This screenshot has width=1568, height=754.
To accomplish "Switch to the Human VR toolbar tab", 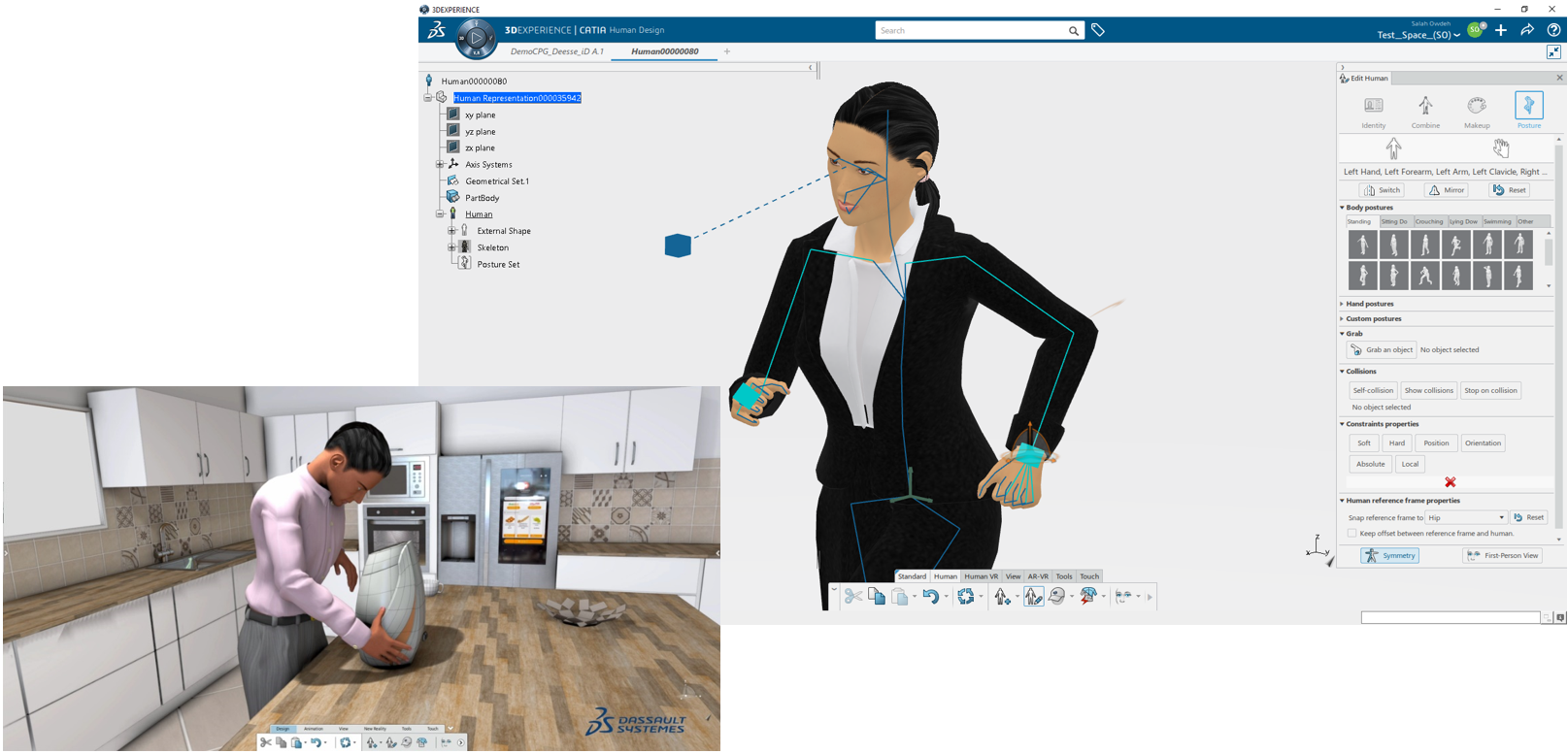I will [981, 576].
